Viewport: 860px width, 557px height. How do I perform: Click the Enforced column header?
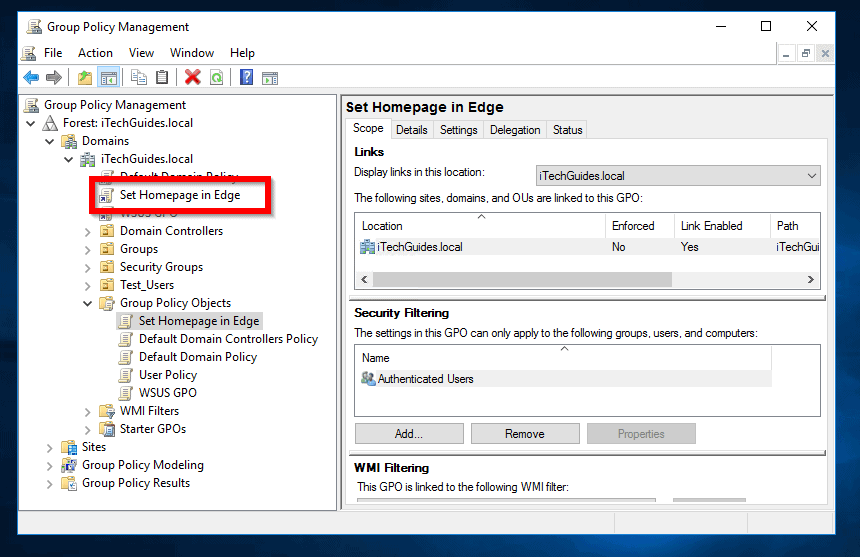[640, 226]
